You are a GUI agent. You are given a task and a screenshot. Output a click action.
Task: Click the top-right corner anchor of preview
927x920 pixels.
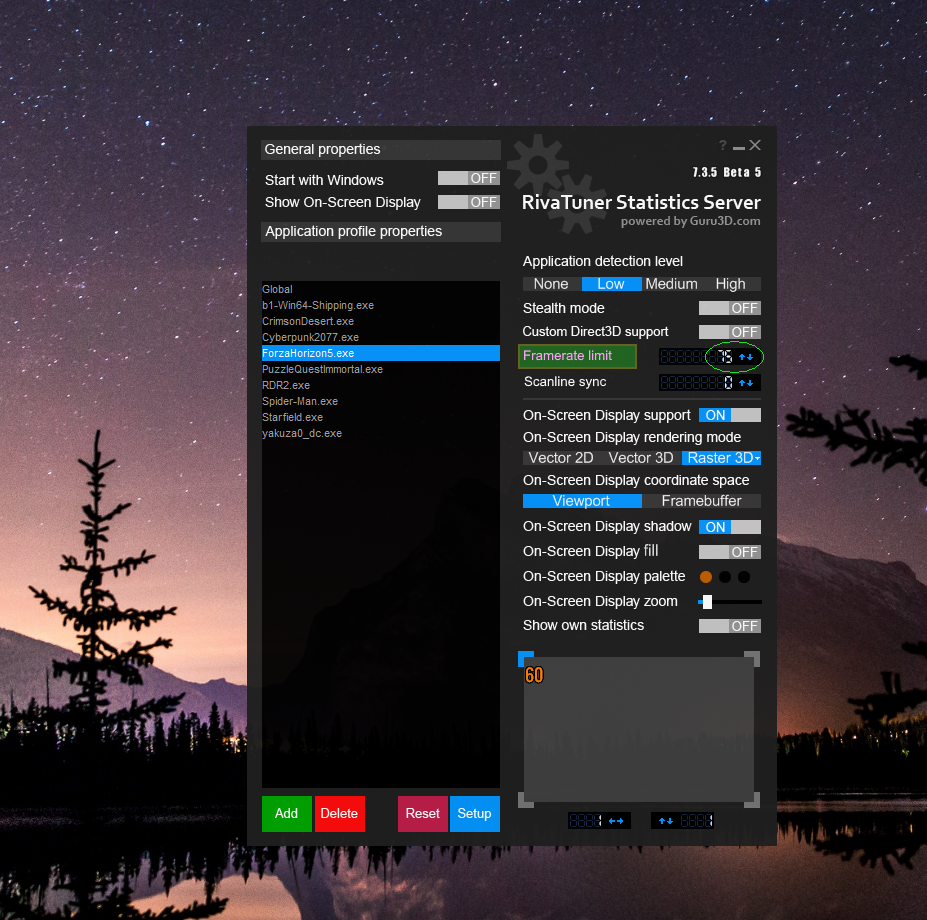(x=752, y=658)
